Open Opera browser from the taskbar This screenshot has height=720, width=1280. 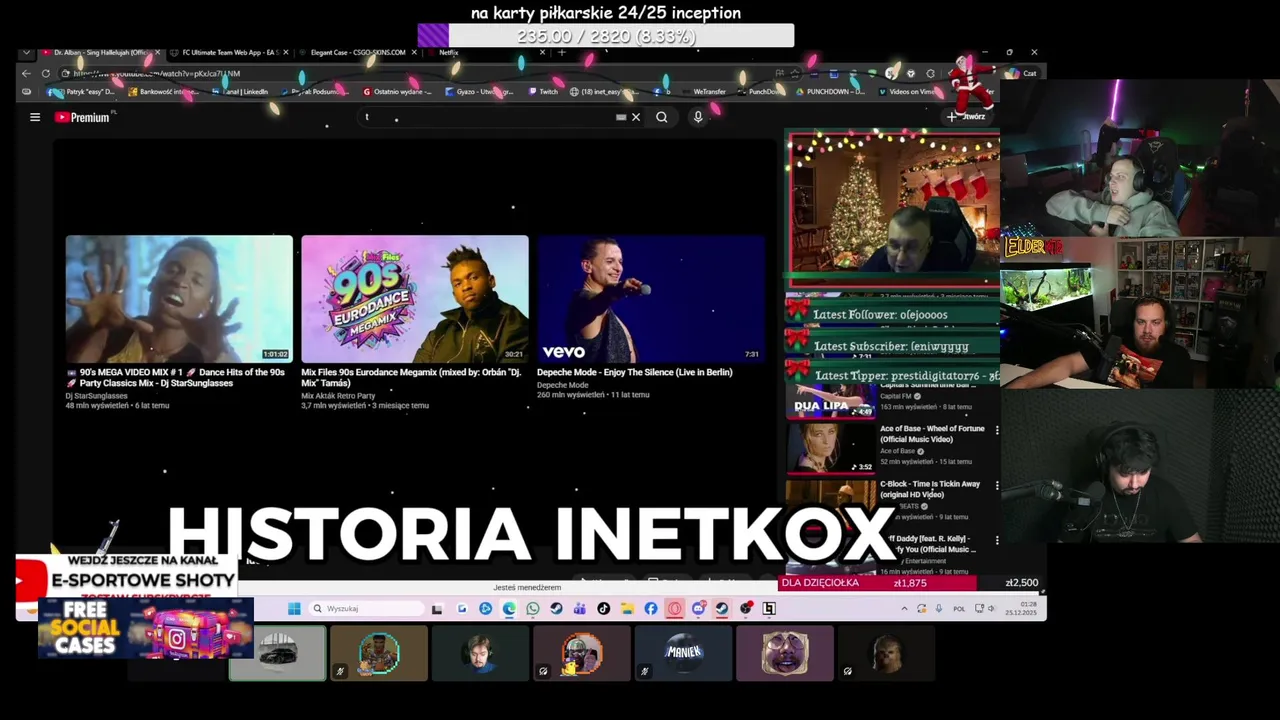pyautogui.click(x=675, y=608)
